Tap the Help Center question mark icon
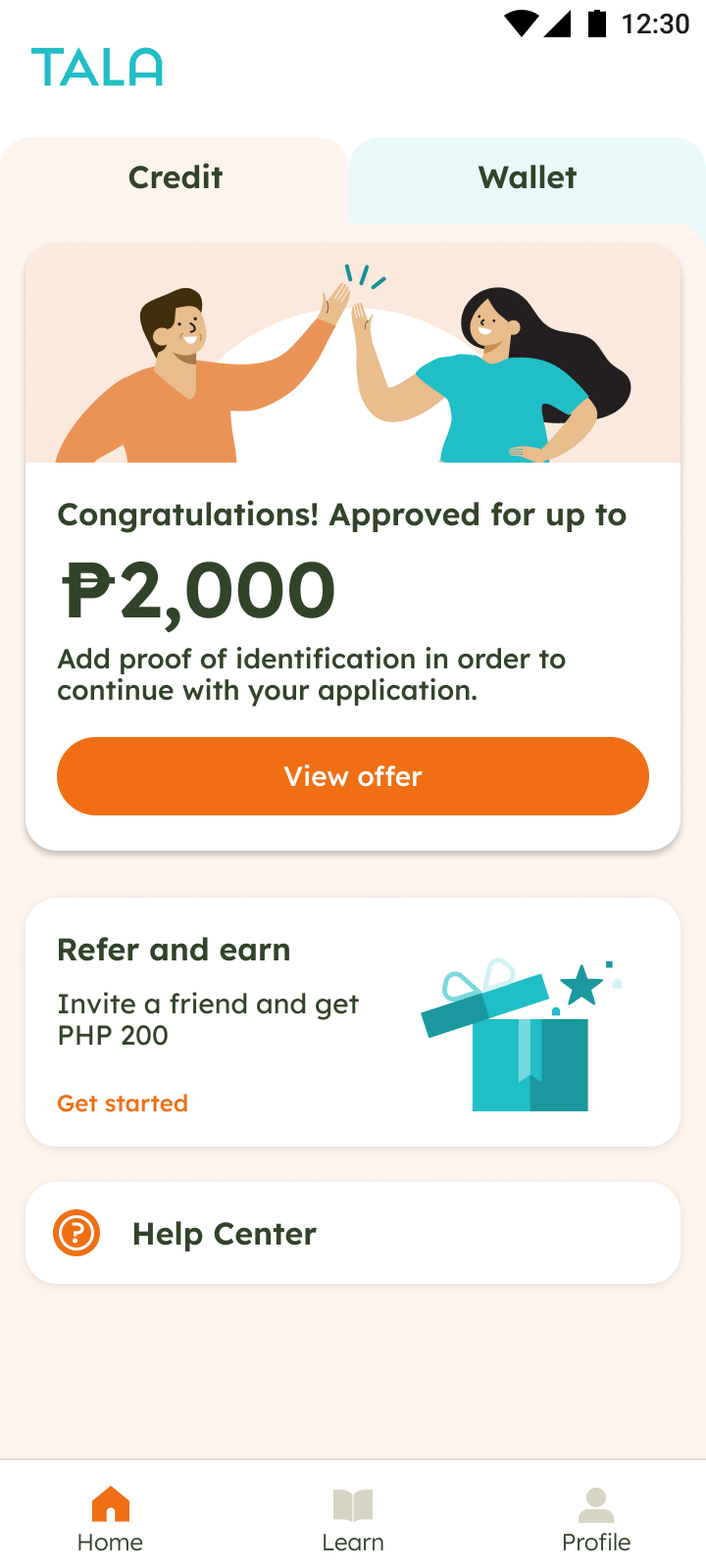This screenshot has height=1568, width=706. click(76, 1233)
